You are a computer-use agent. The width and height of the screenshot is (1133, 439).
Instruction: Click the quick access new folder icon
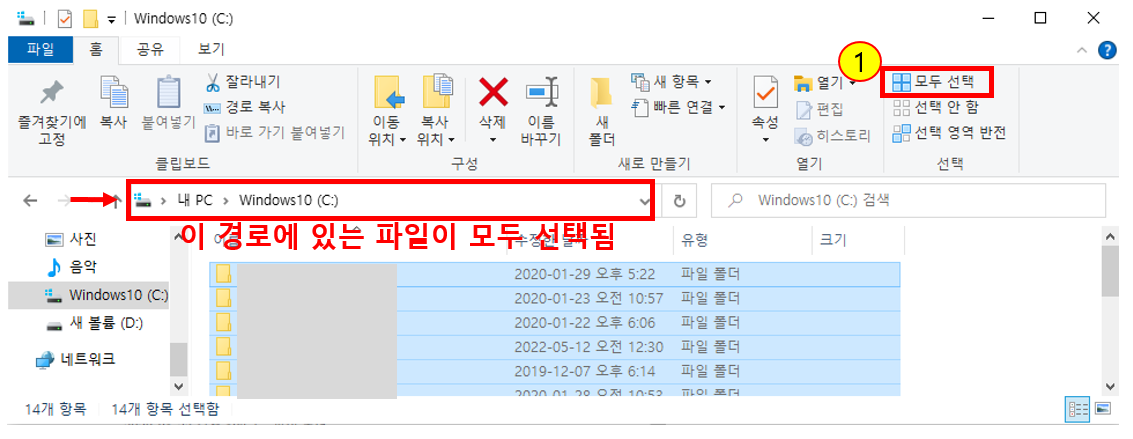[90, 18]
